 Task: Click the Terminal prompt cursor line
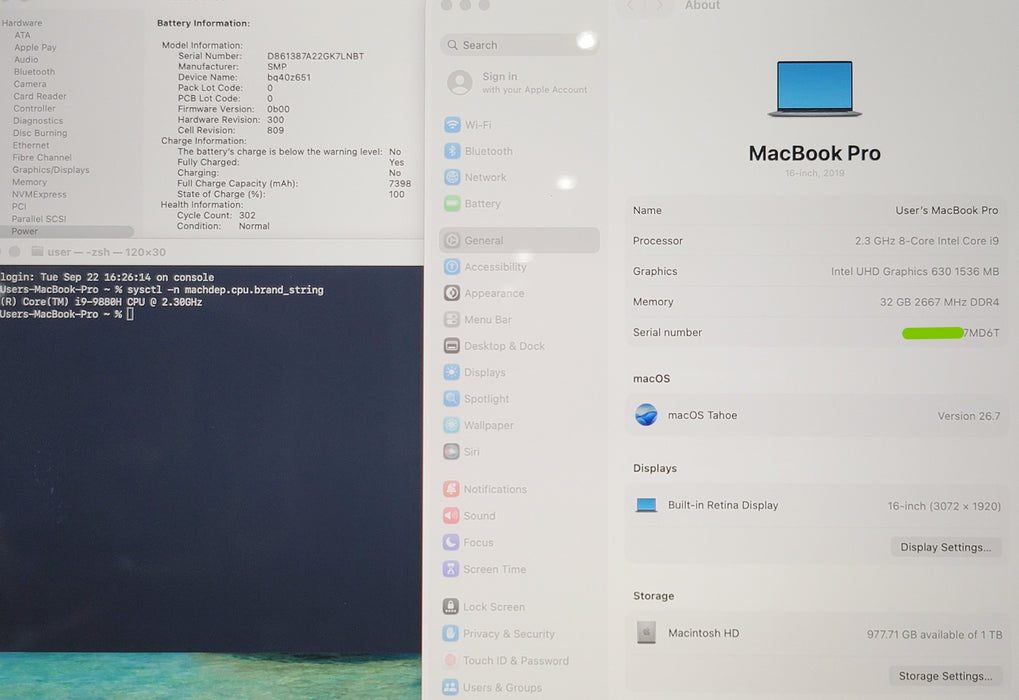pyautogui.click(x=67, y=315)
